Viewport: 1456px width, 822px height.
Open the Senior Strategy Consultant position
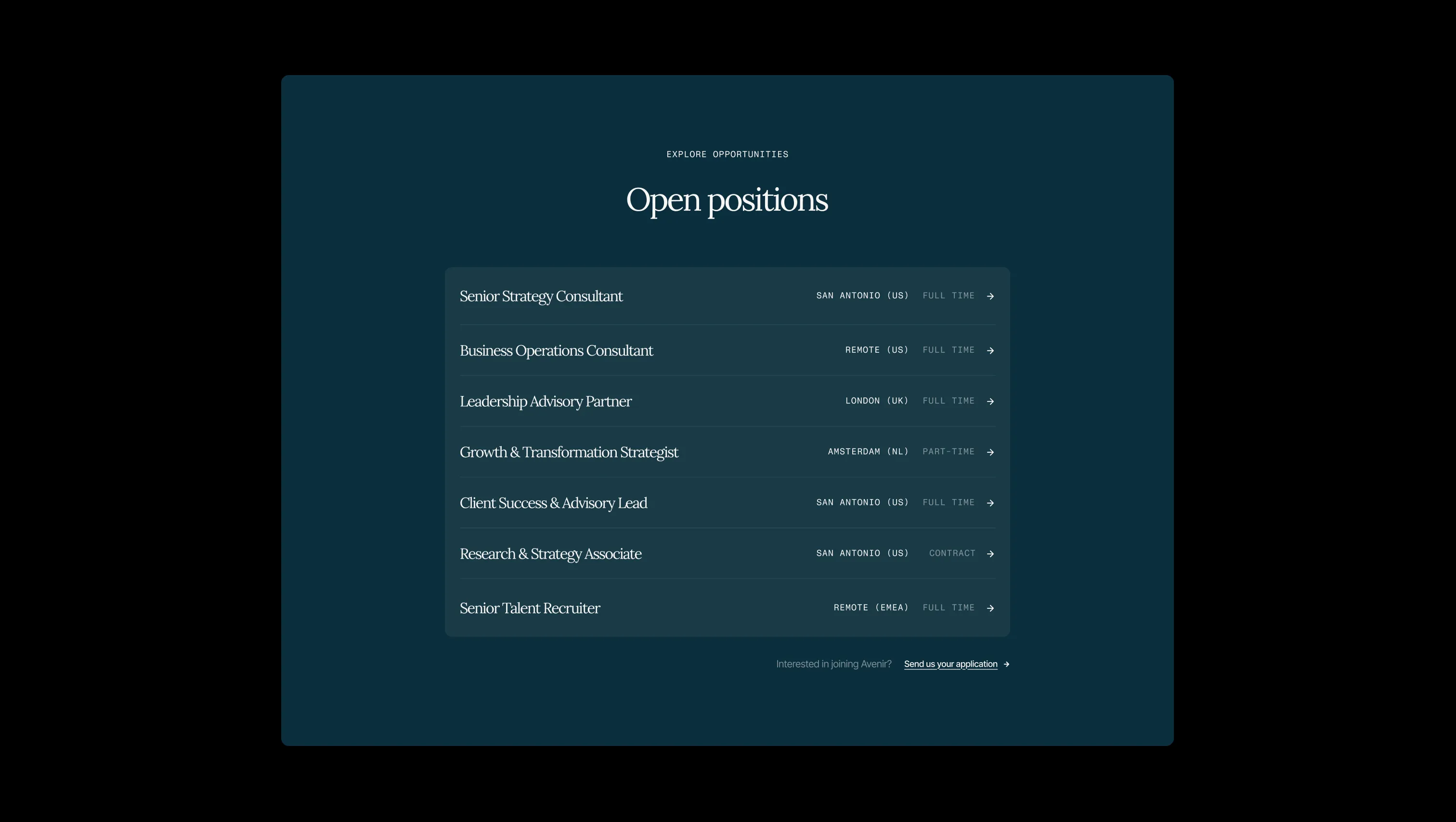pyautogui.click(x=728, y=296)
